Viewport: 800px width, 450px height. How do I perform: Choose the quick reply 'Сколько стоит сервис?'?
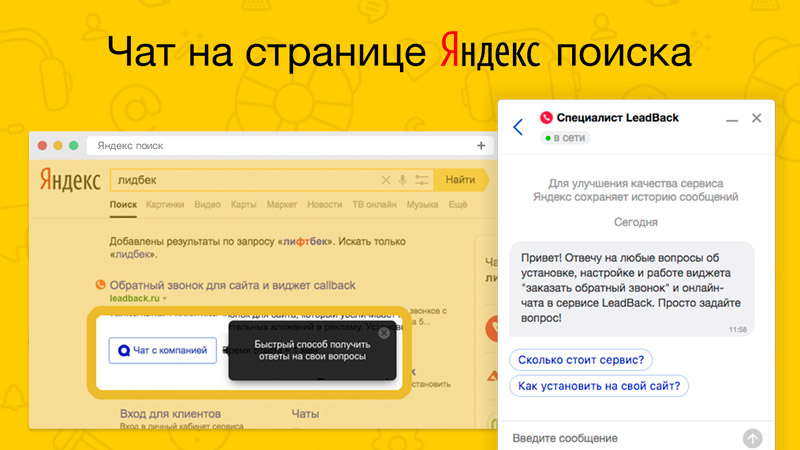pyautogui.click(x=581, y=360)
